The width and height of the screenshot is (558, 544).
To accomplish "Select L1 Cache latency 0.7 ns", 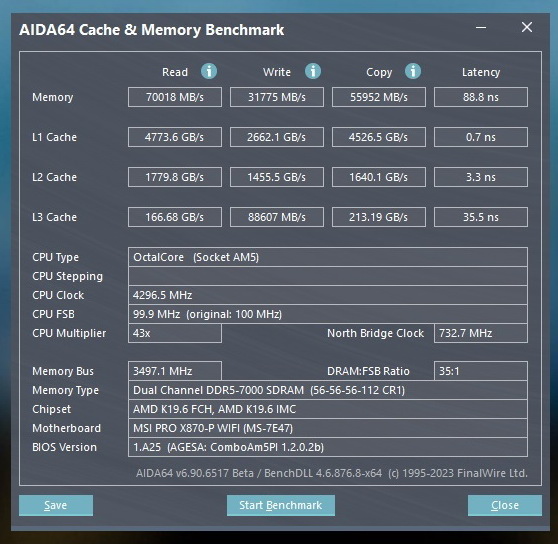I will [481, 137].
